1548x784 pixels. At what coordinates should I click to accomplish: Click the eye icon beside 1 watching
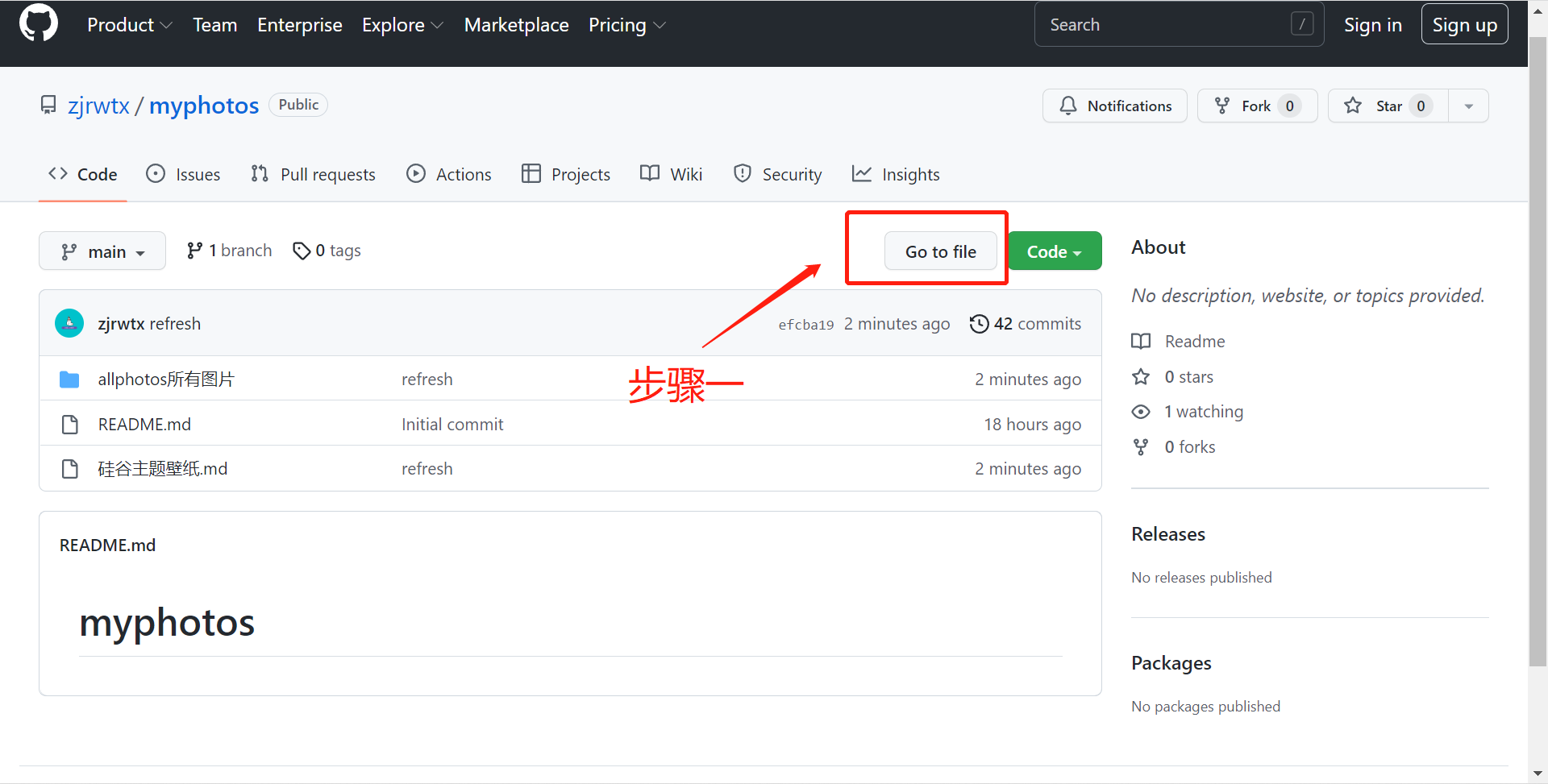pyautogui.click(x=1141, y=412)
